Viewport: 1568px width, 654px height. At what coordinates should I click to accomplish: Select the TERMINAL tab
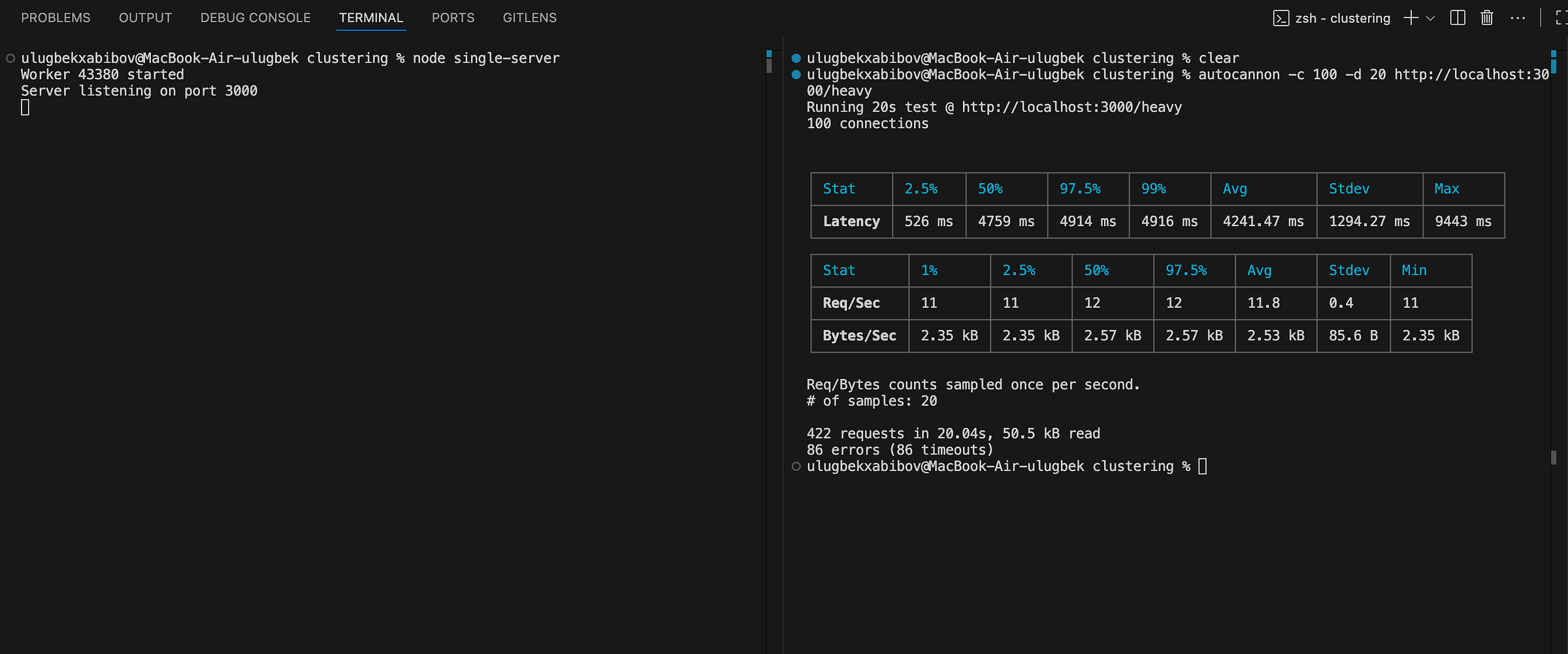(x=371, y=18)
